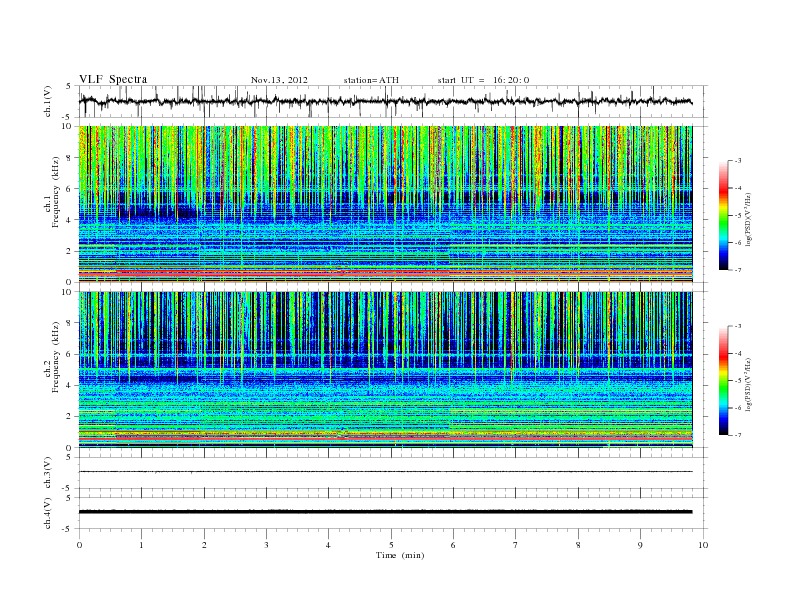Click the "start UT = 16:20:0" text
The width and height of the screenshot is (792, 612).
coord(483,80)
